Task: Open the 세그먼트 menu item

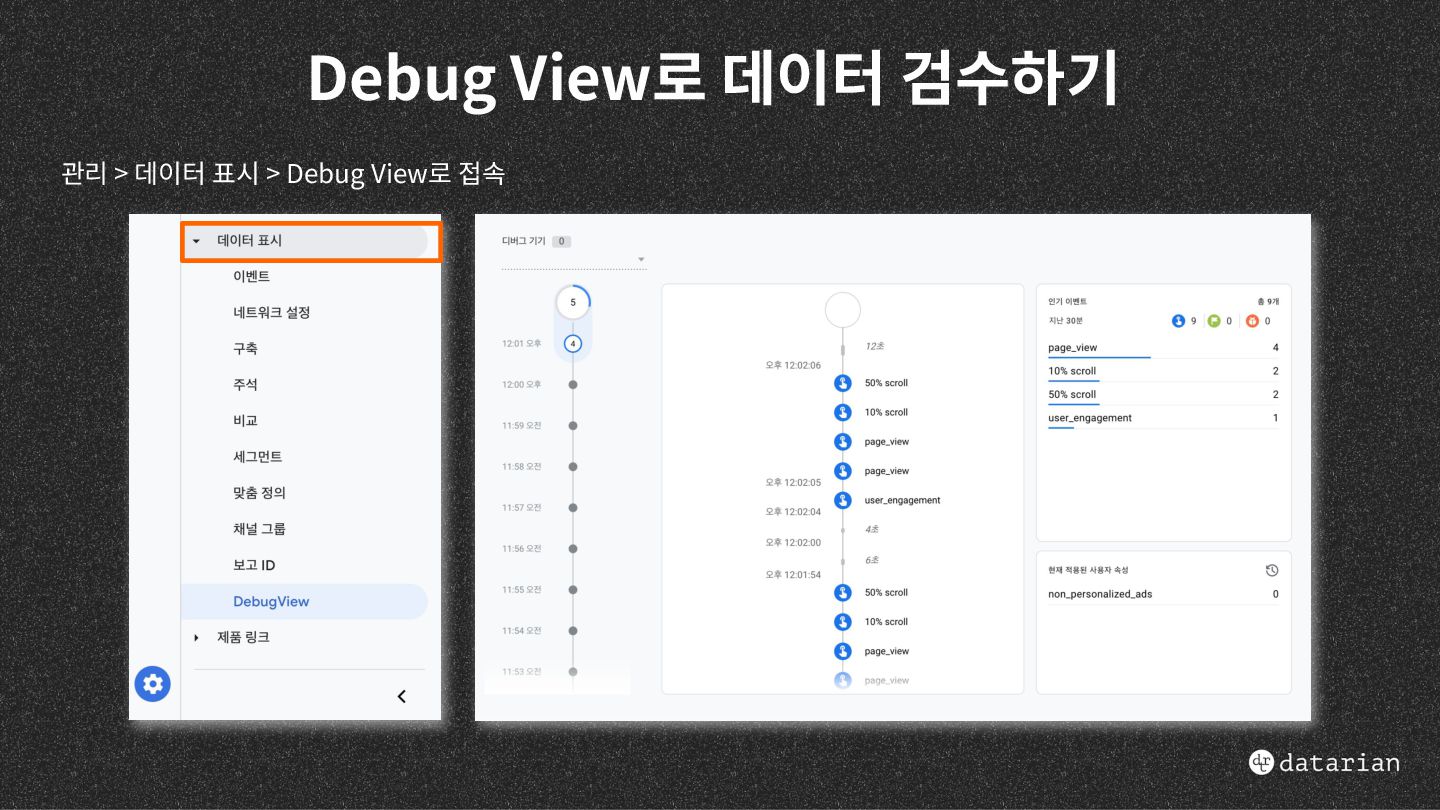Action: click(258, 457)
